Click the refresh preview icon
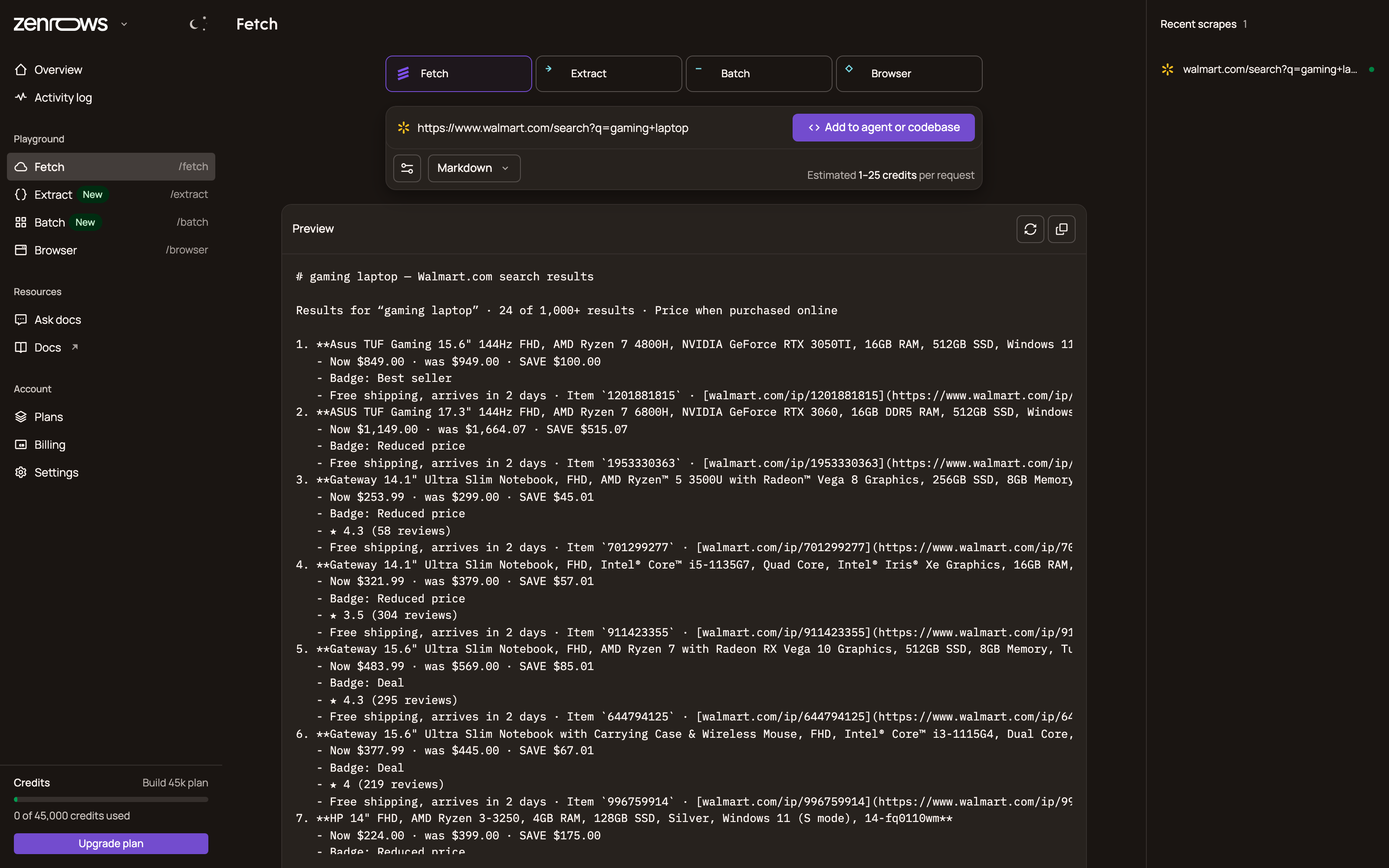 pyautogui.click(x=1030, y=229)
